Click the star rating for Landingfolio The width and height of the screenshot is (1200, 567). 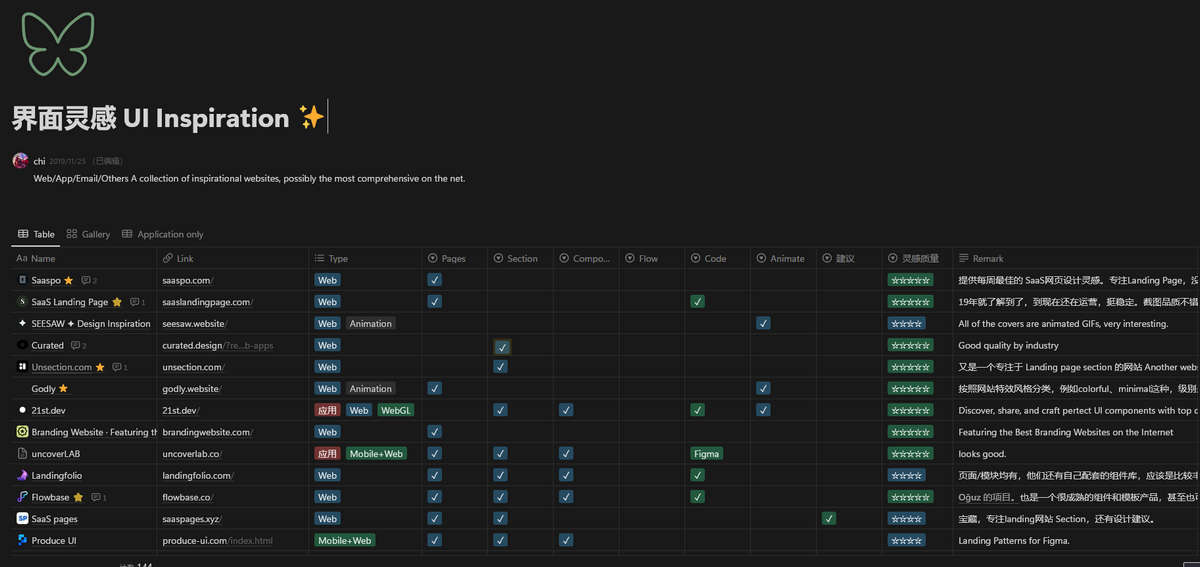tap(907, 475)
